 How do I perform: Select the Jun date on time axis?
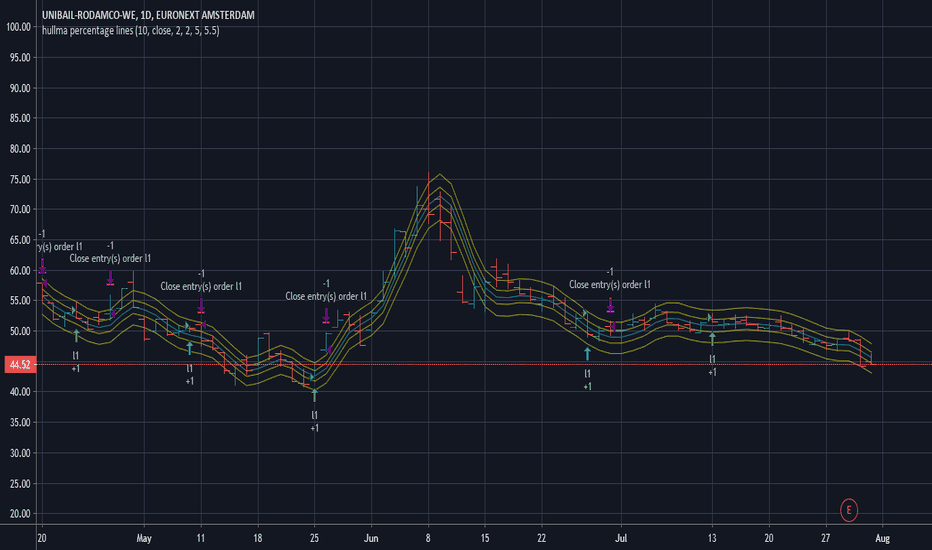371,538
